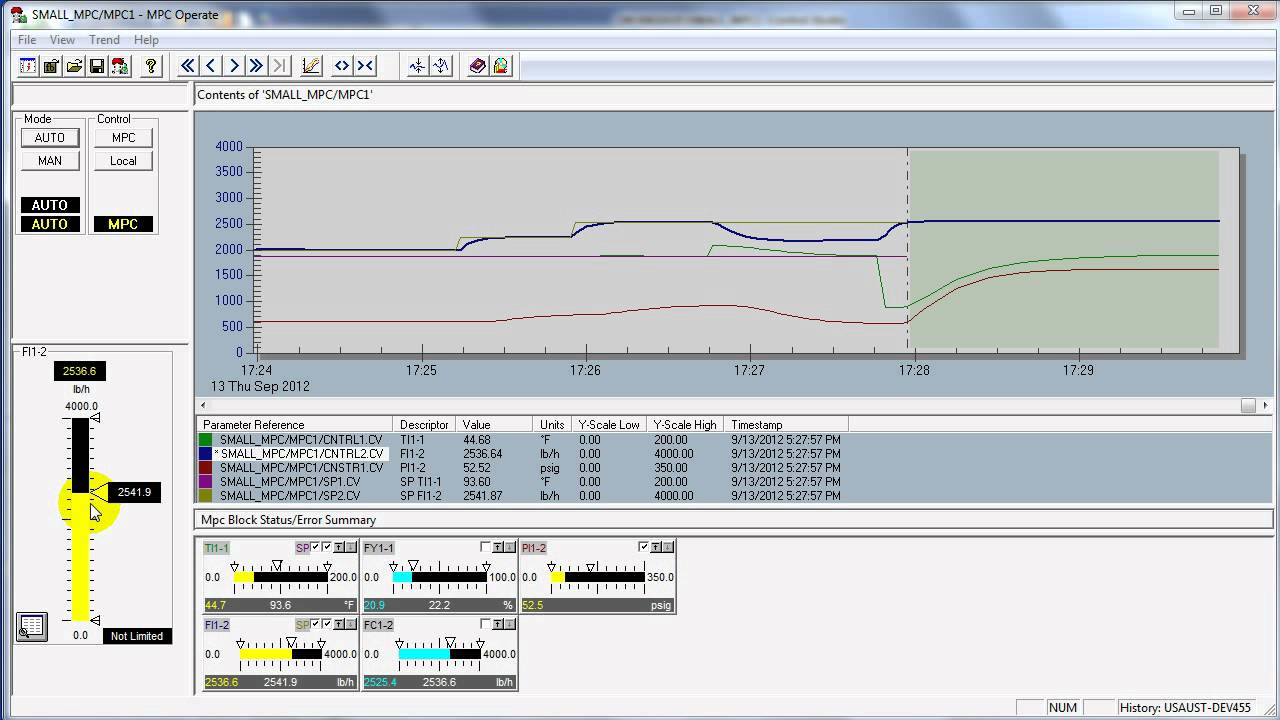The height and width of the screenshot is (720, 1280).
Task: Click the trend chart configuration icon
Action: [311, 66]
